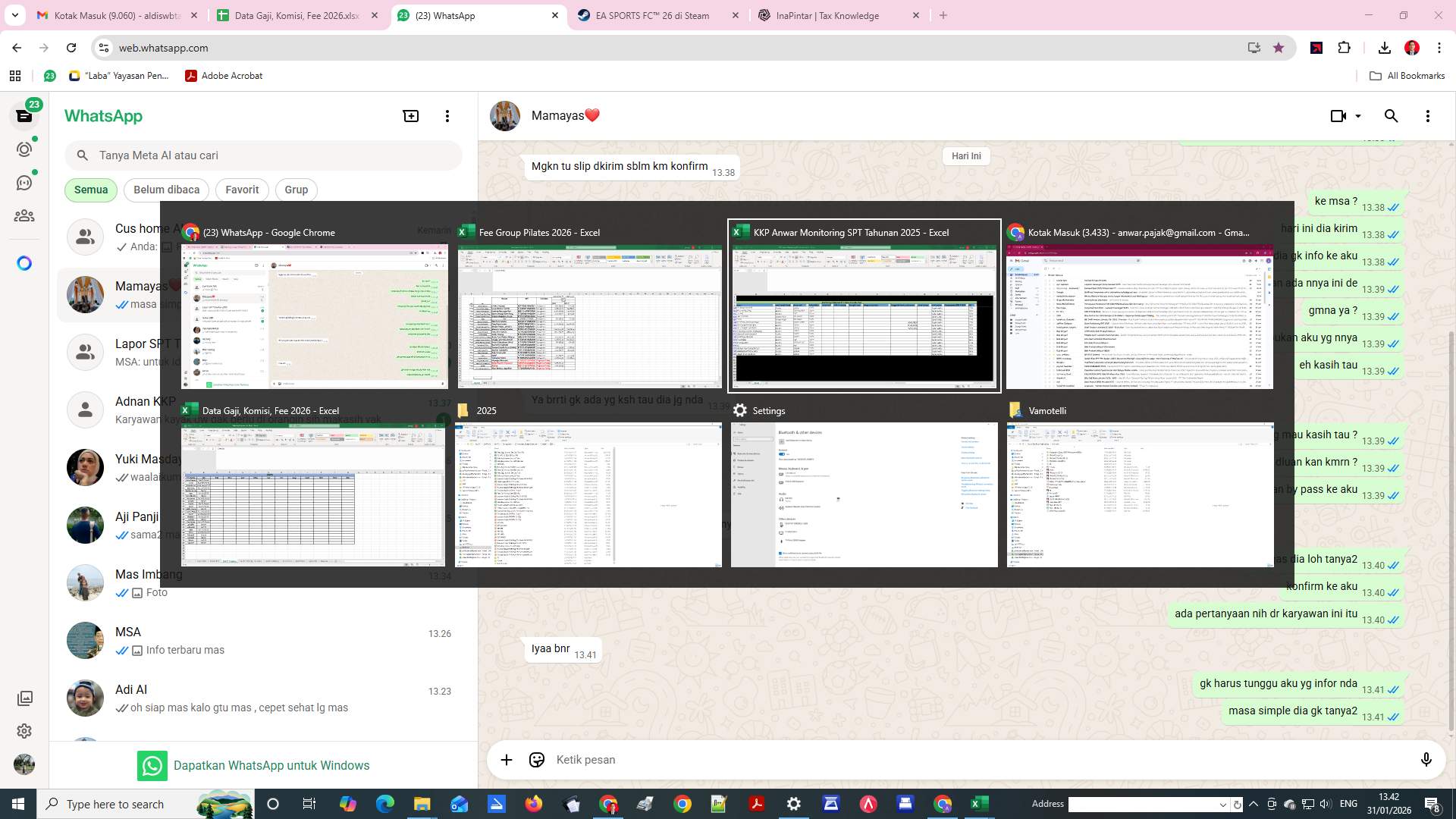Select the Kotak Masuk Gmail window thumbnail

[1139, 318]
